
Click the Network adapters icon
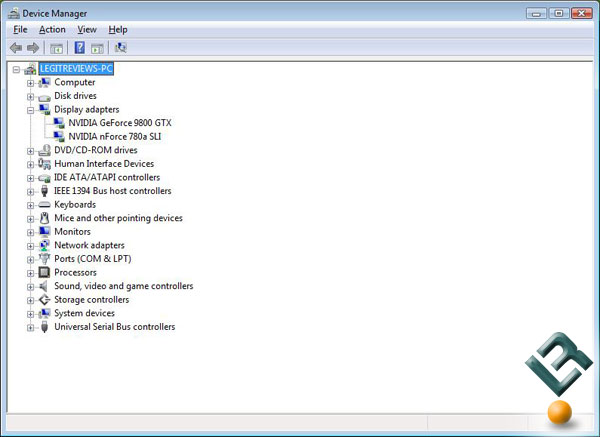pyautogui.click(x=44, y=245)
